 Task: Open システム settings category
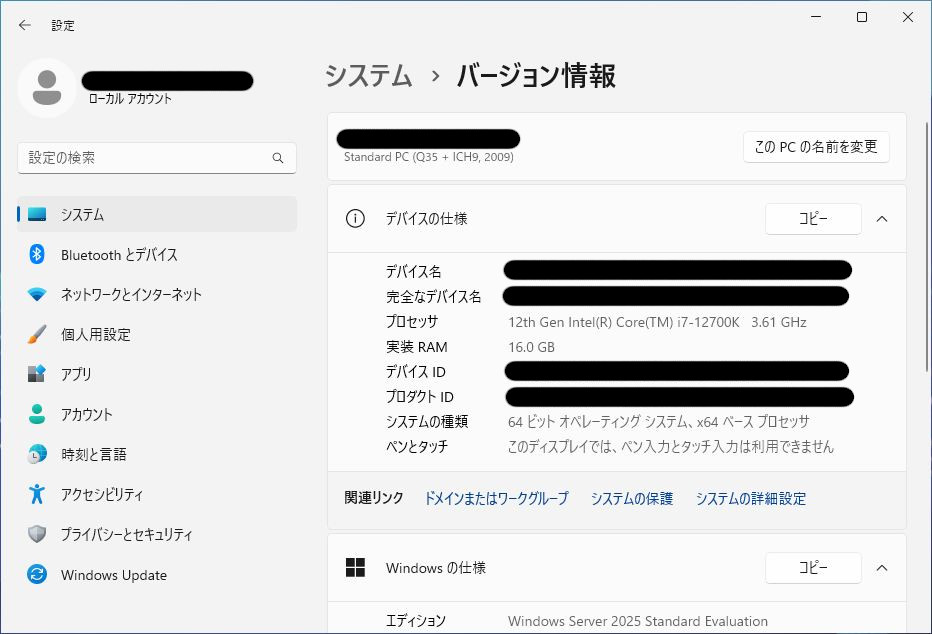coord(157,215)
